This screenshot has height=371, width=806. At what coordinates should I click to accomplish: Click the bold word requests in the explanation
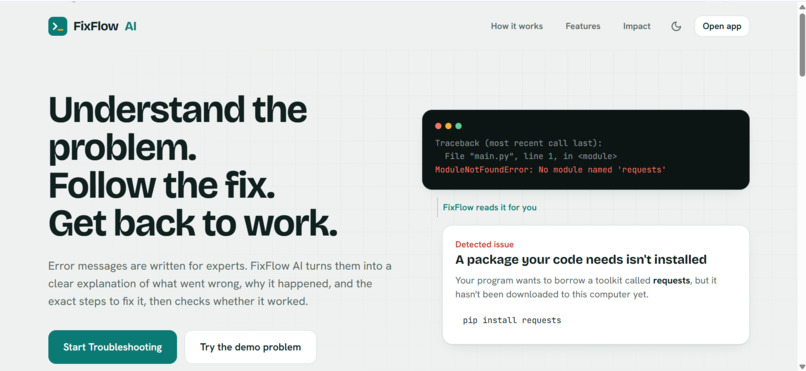click(x=671, y=281)
